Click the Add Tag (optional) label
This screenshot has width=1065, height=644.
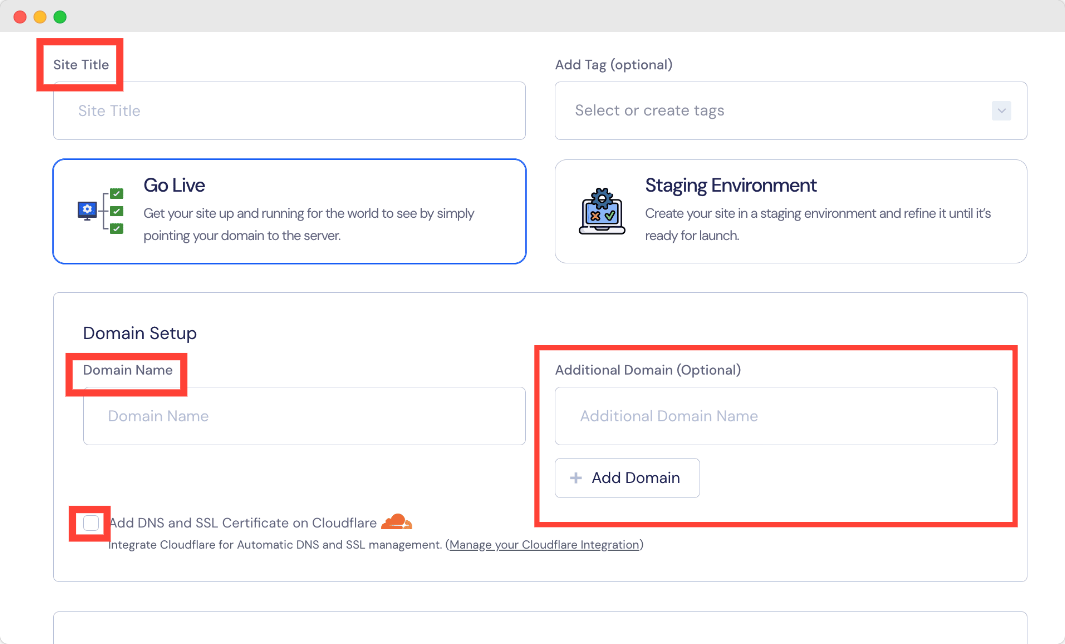coord(614,65)
